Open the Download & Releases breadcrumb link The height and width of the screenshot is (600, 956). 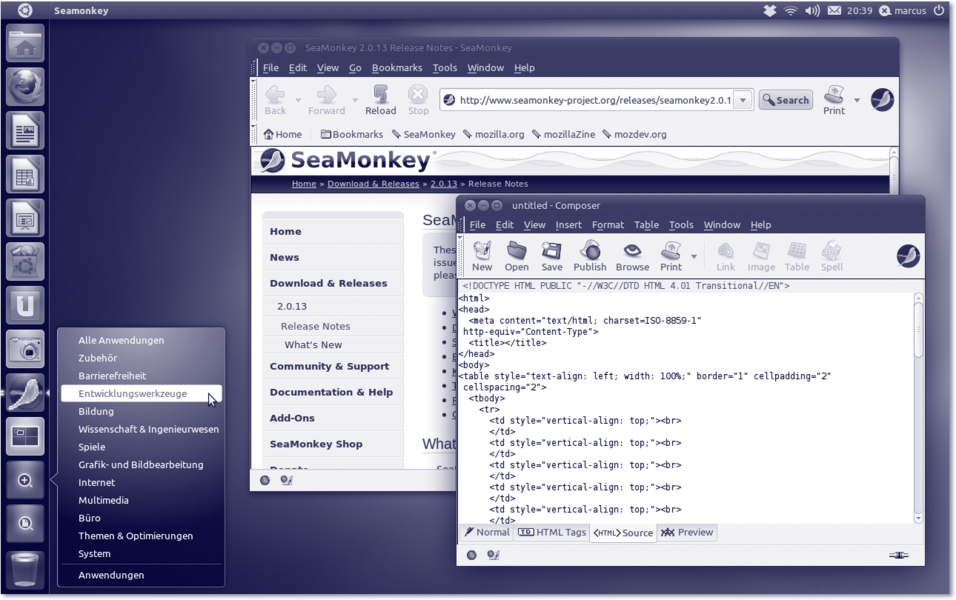pos(373,184)
